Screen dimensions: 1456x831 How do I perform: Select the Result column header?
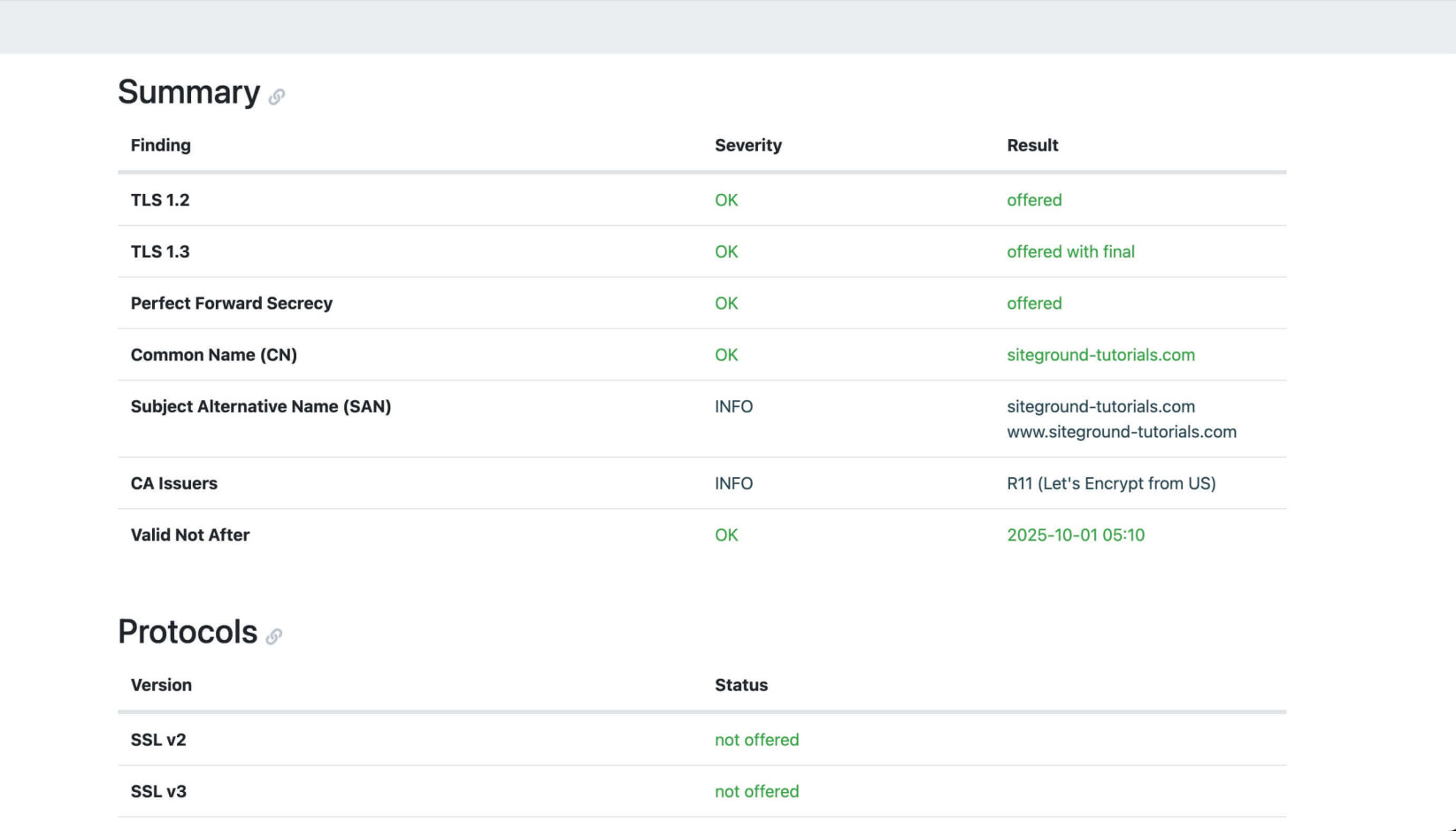pyautogui.click(x=1032, y=145)
